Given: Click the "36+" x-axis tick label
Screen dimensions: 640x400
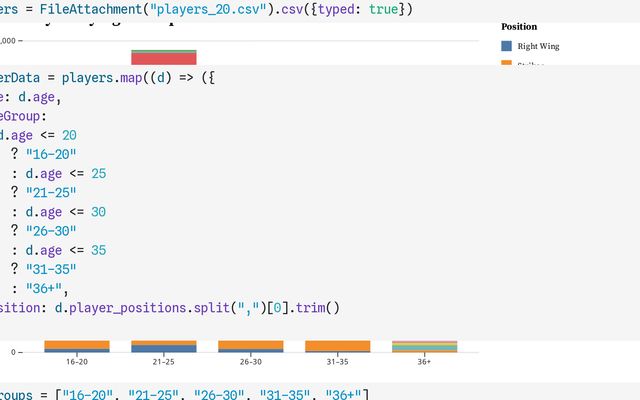Looking at the screenshot, I should tap(424, 362).
